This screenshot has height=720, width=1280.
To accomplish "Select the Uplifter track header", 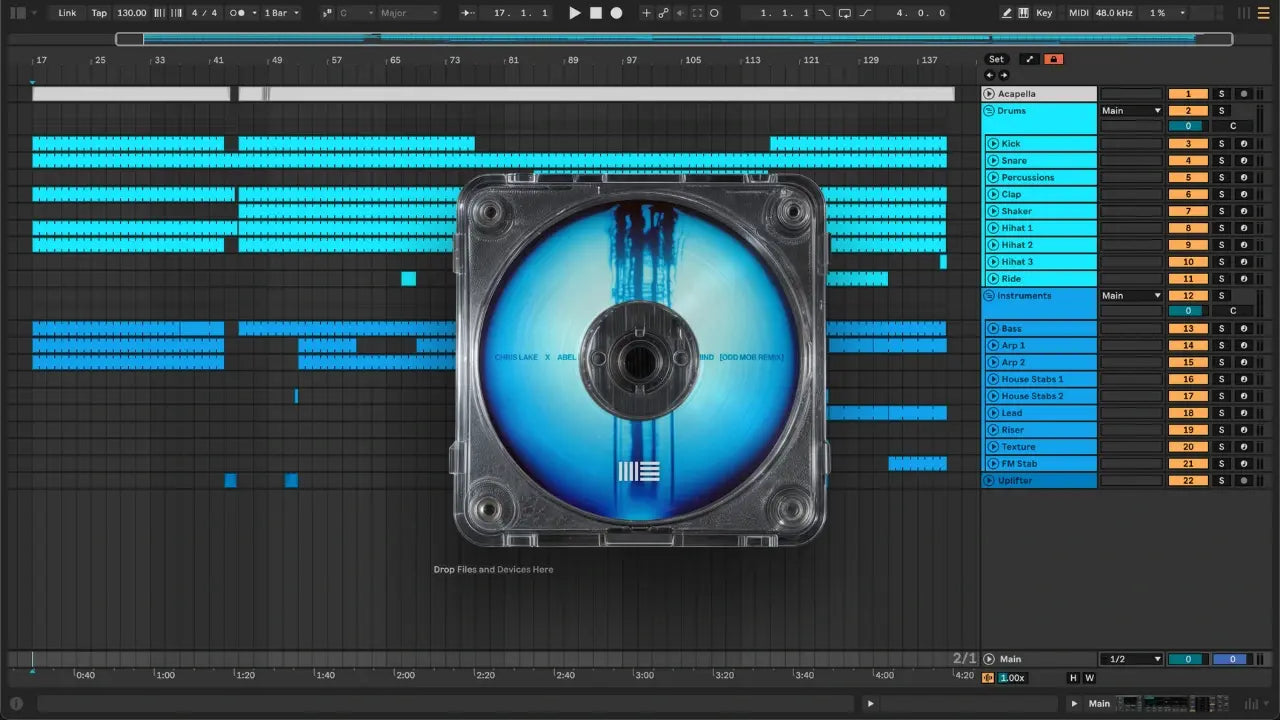I will pos(1039,481).
